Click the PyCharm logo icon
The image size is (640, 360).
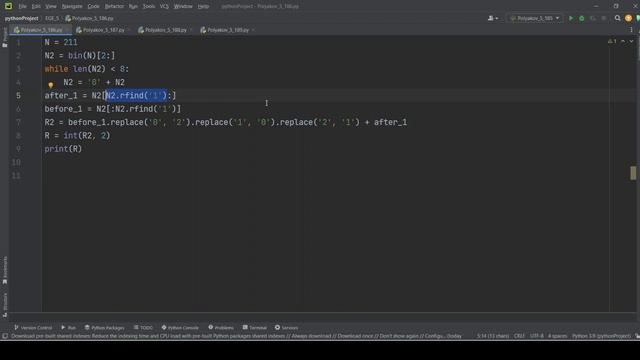click(x=8, y=6)
